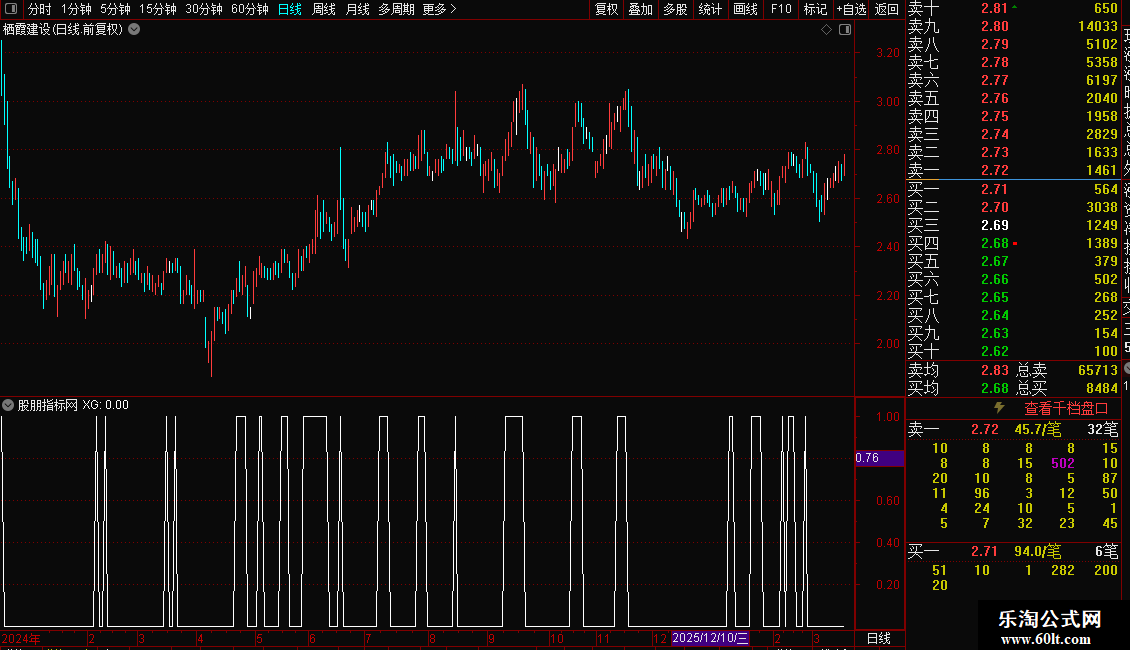Click the 0.76 indicator value tag
1130x650 pixels.
(879, 458)
